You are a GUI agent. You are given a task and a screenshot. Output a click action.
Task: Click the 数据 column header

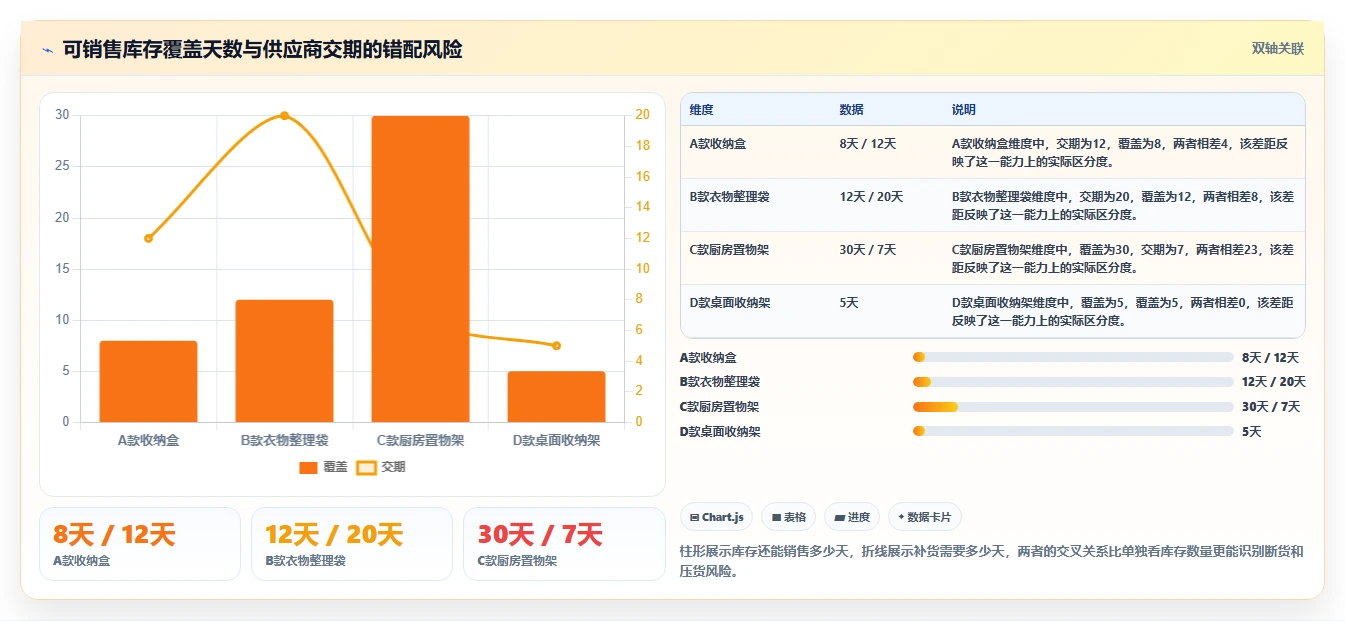[851, 109]
